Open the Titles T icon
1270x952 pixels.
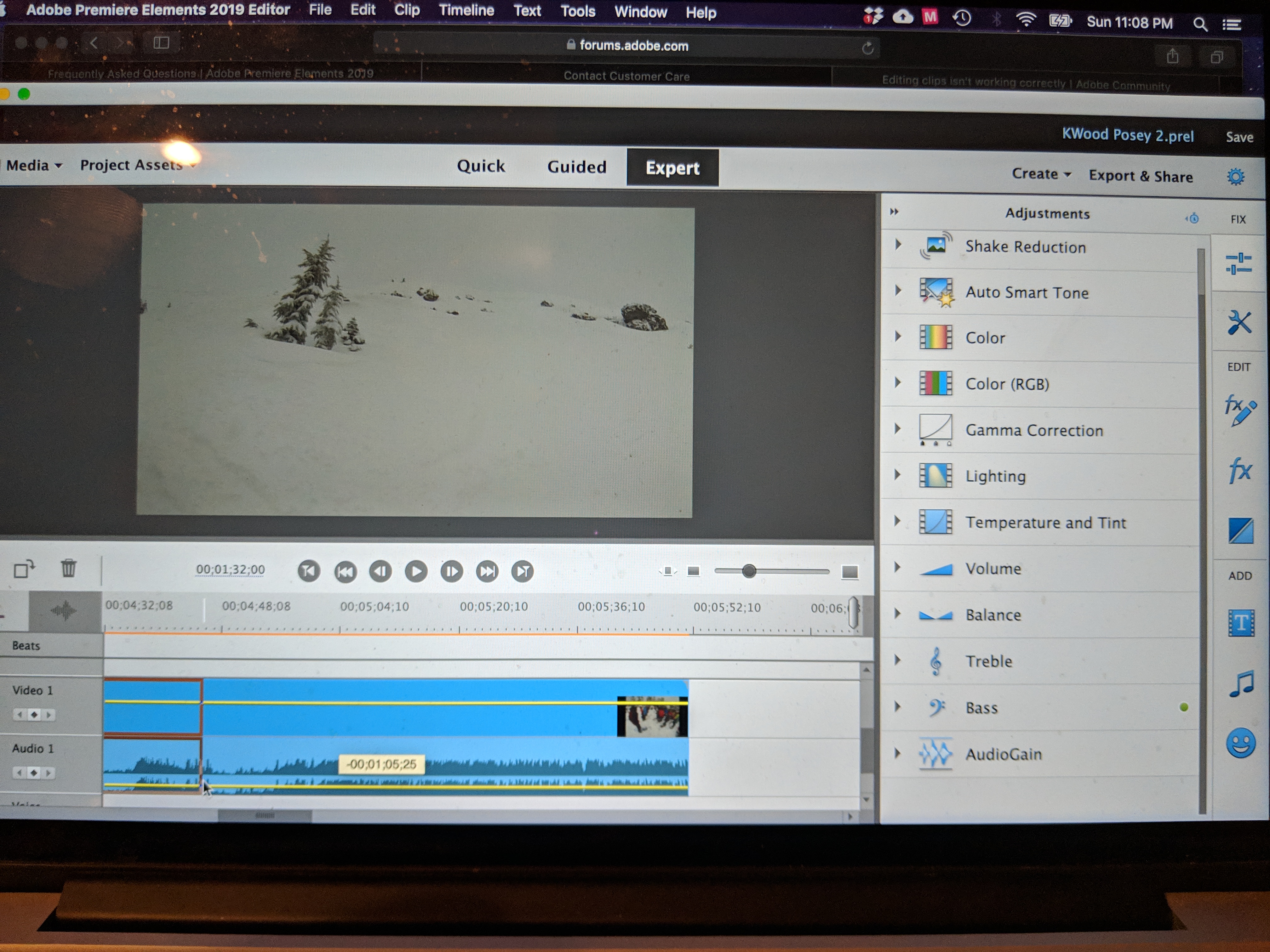tap(1241, 623)
